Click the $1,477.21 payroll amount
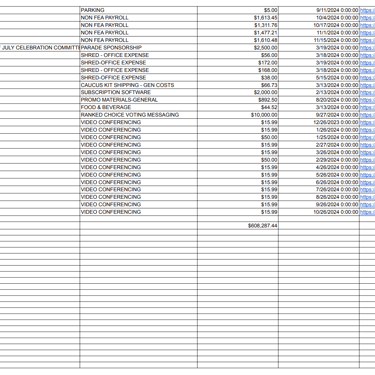The image size is (375, 375). (x=238, y=33)
